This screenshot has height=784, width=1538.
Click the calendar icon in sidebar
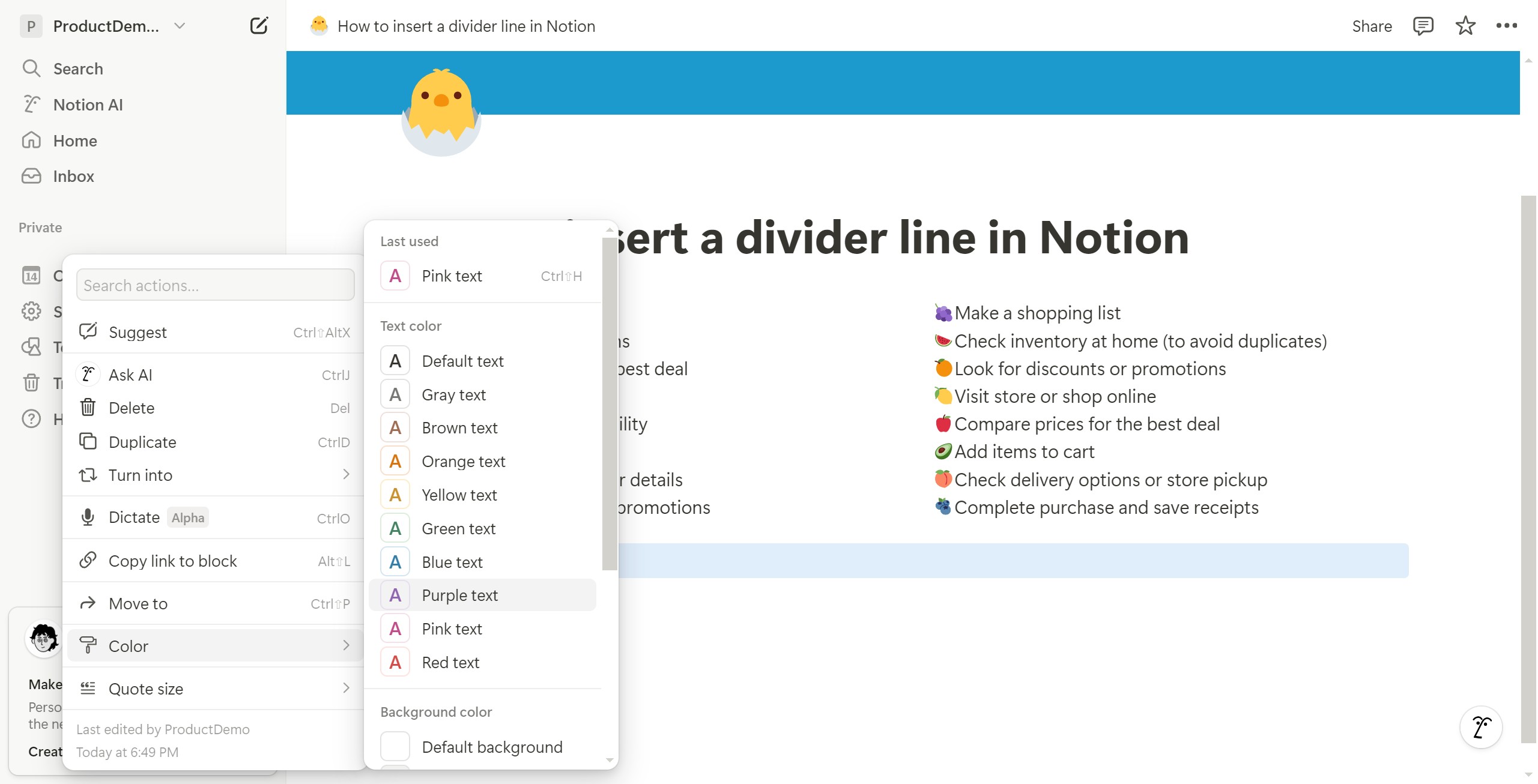coord(31,276)
